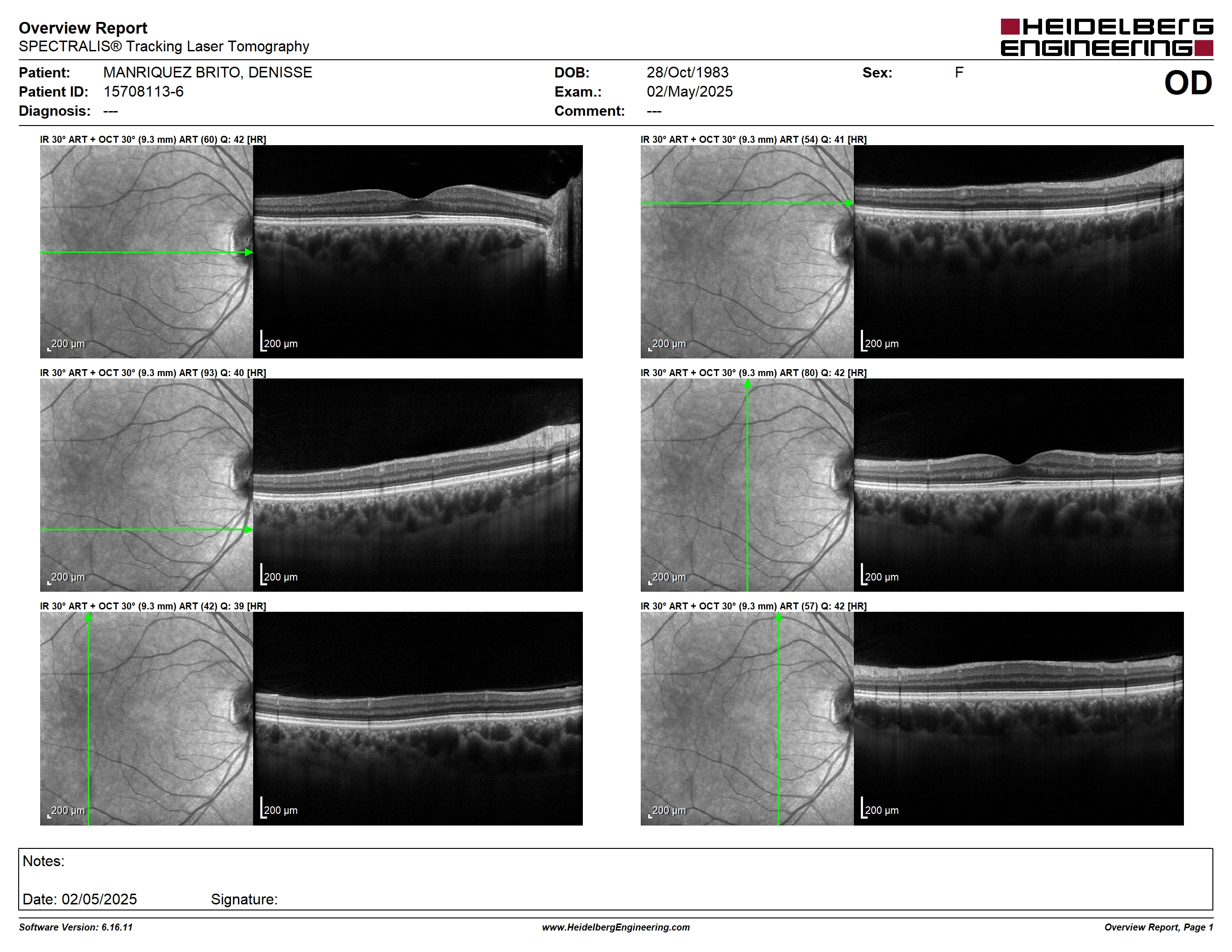Image resolution: width=1232 pixels, height=952 pixels.
Task: Click green vertical arrowhead in ART (80) fundus image
Action: 748,384
